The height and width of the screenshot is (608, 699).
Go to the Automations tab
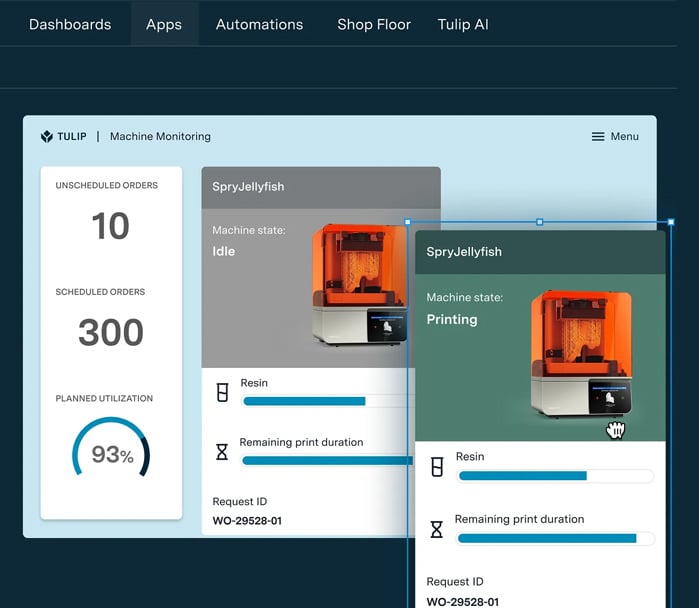pyautogui.click(x=259, y=24)
